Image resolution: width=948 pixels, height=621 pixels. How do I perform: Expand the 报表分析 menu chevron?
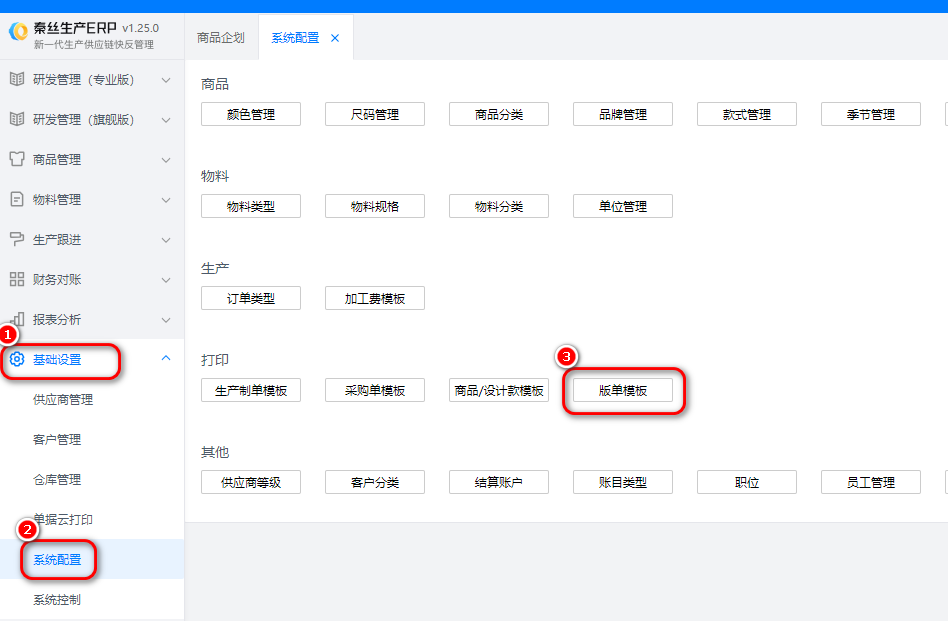166,319
